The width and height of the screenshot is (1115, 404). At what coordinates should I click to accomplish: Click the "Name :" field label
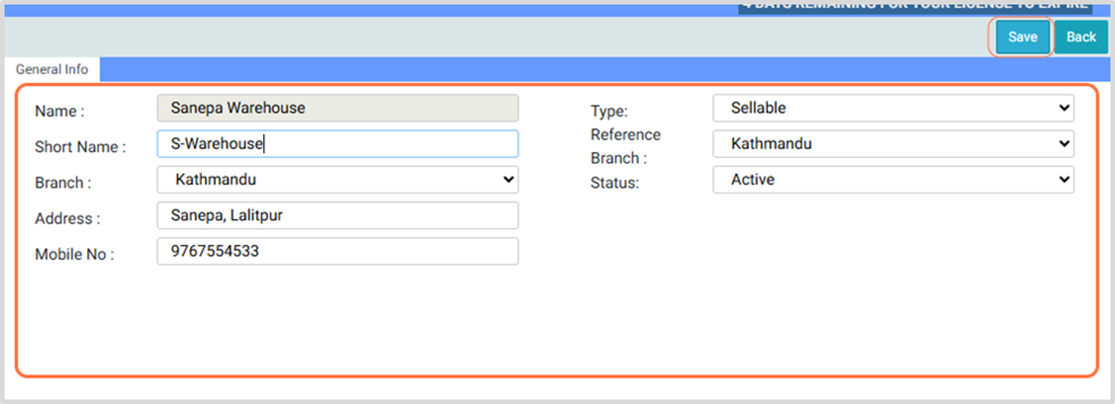click(x=60, y=111)
